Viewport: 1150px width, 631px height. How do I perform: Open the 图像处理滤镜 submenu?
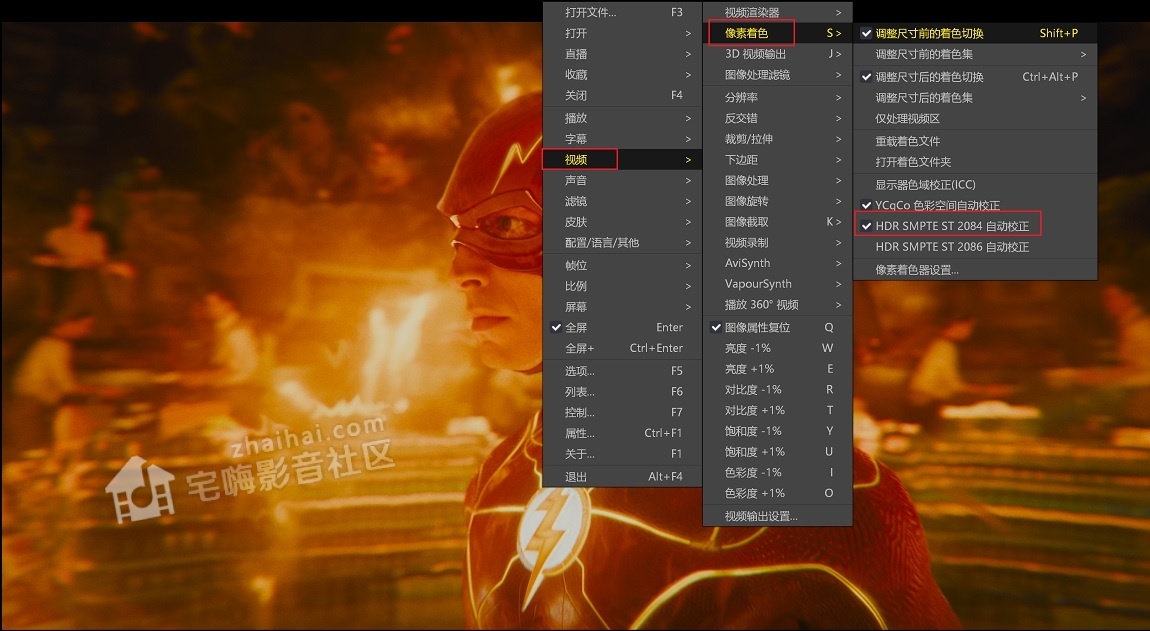777,74
